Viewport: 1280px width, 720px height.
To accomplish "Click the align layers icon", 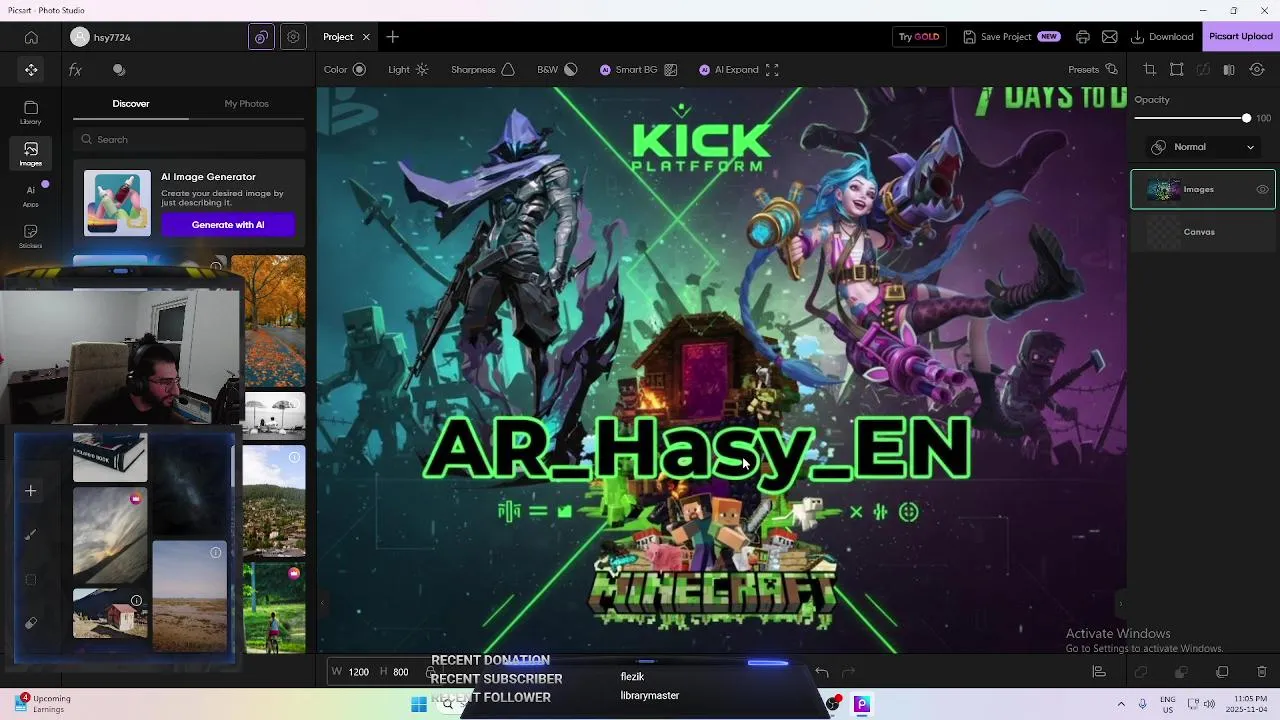I will click(x=1099, y=672).
